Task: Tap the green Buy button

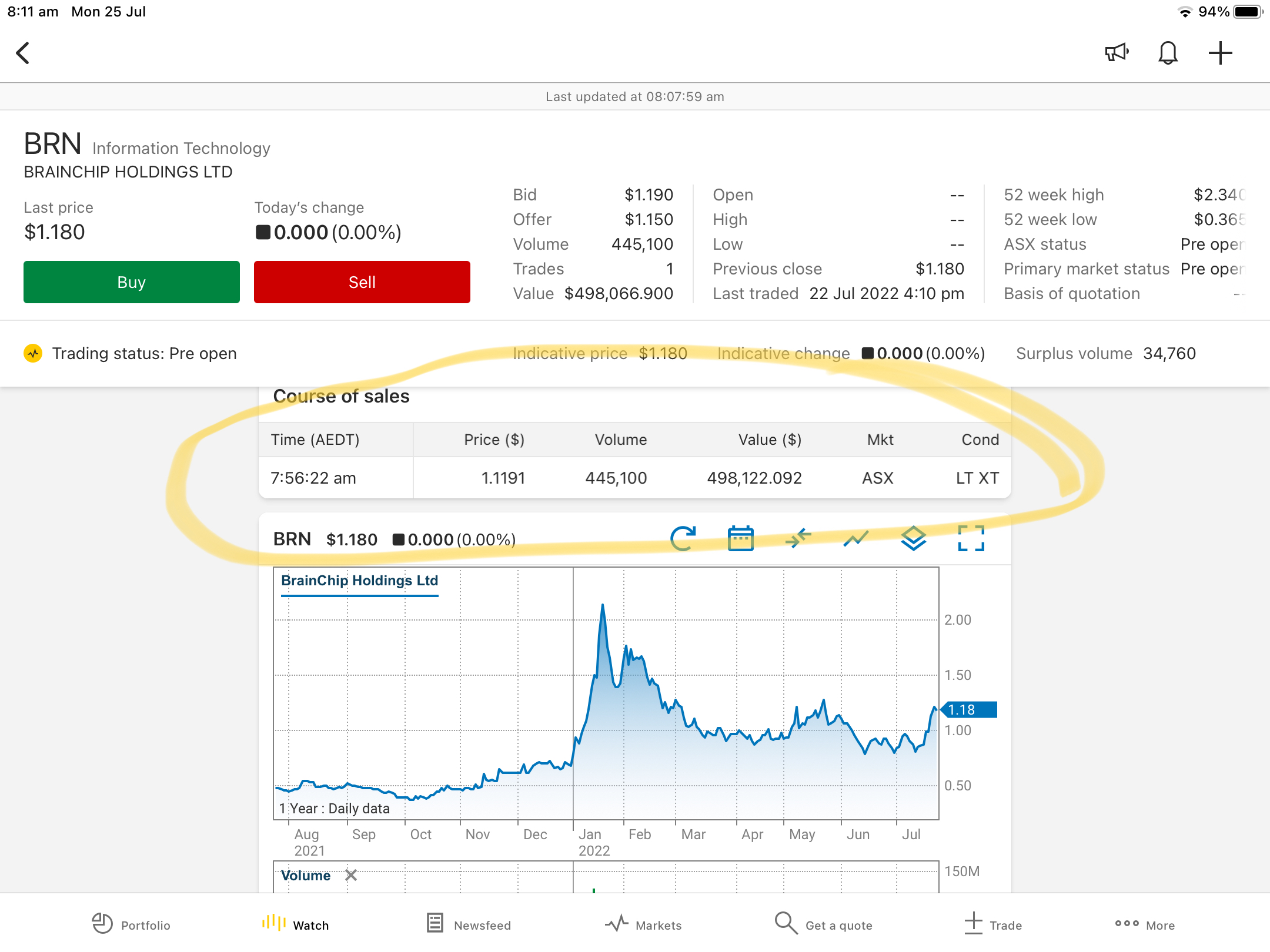Action: click(x=132, y=282)
